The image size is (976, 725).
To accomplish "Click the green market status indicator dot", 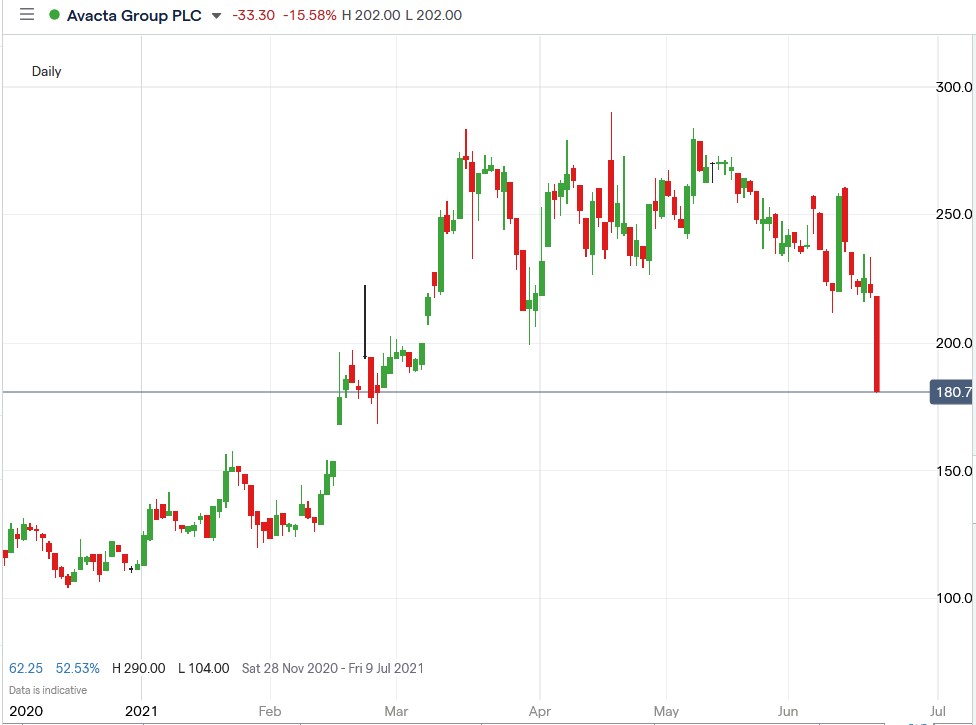I will [x=52, y=15].
